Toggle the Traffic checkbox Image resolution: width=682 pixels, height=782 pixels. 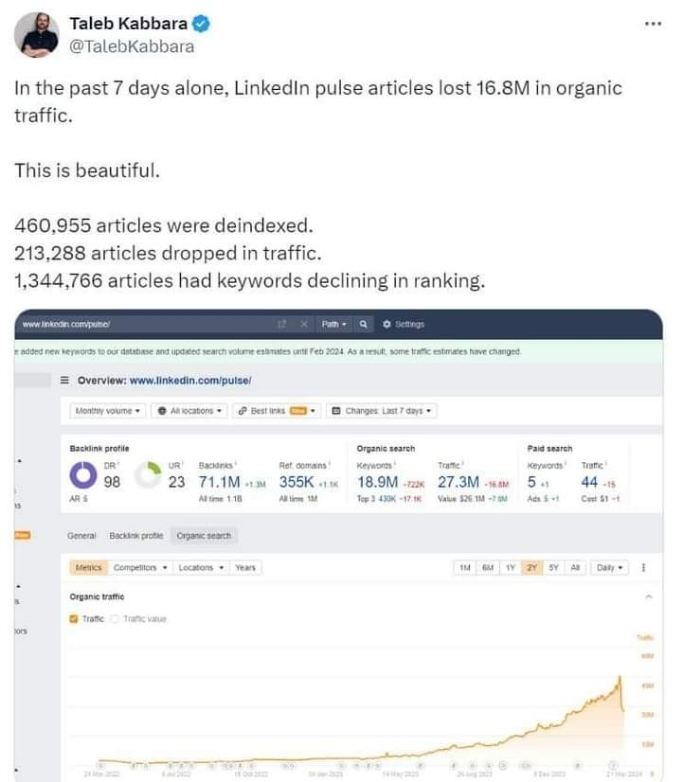pyautogui.click(x=74, y=619)
